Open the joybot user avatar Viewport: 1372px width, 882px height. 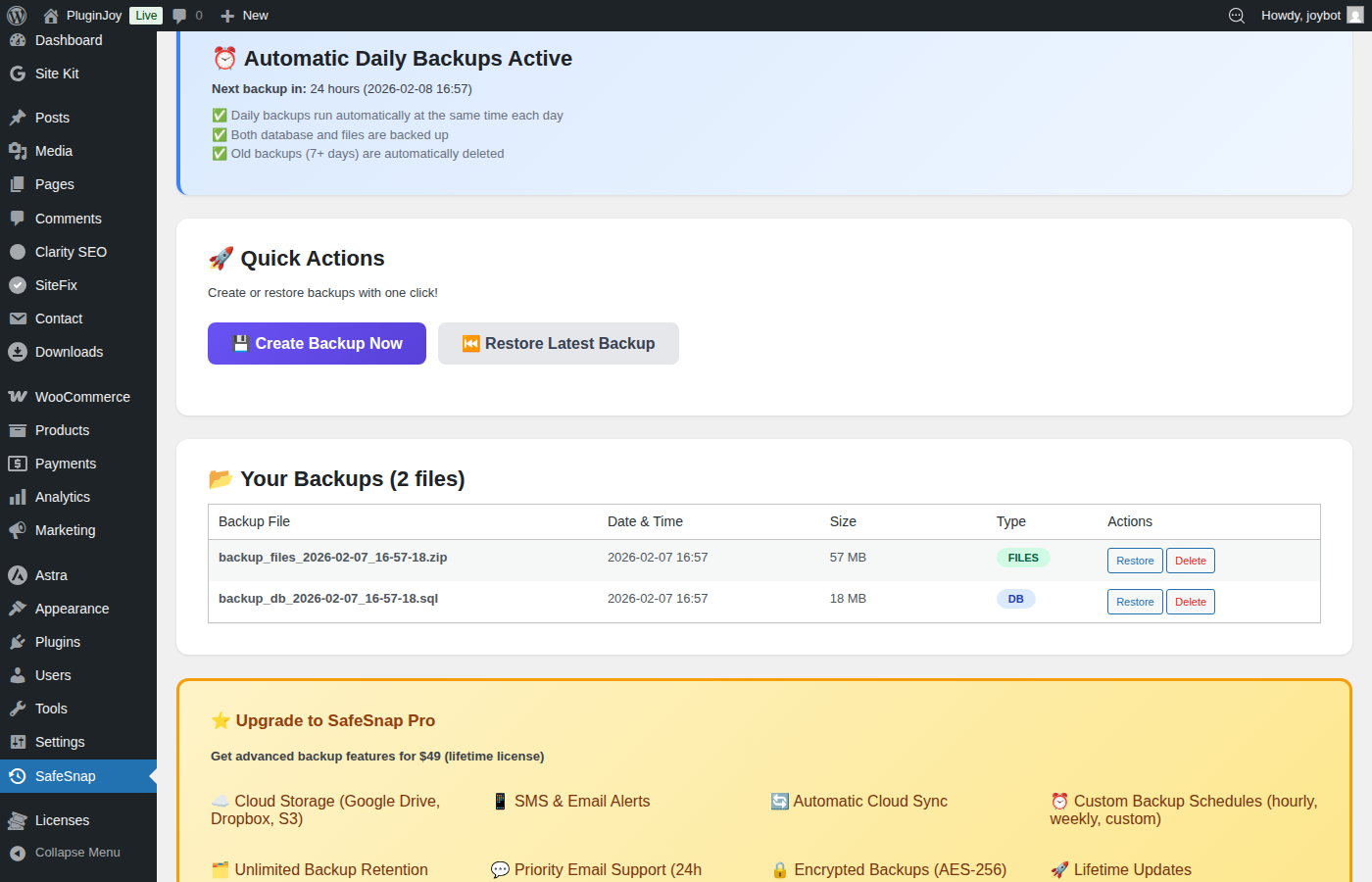1355,16
